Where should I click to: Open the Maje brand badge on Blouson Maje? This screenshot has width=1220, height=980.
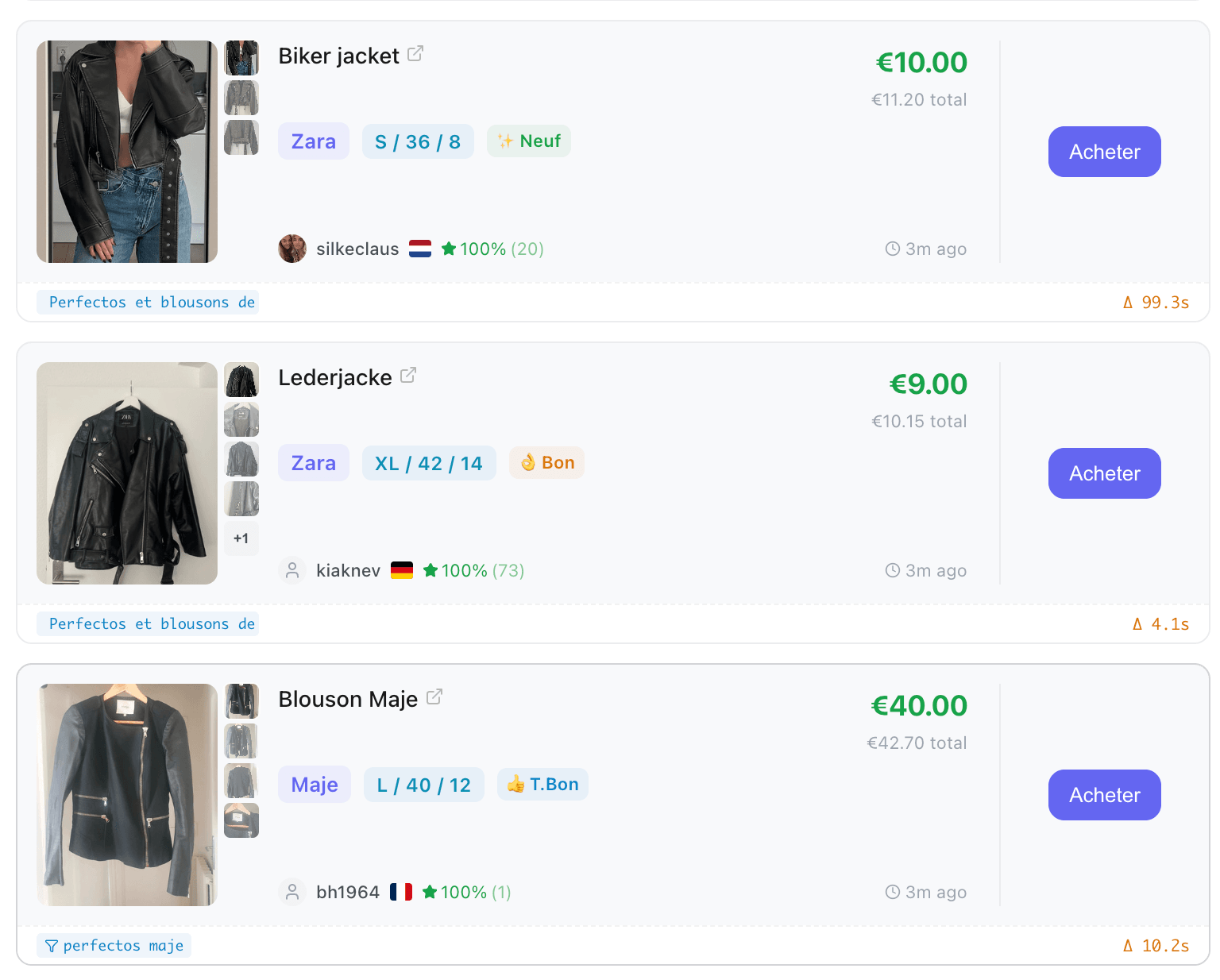314,784
